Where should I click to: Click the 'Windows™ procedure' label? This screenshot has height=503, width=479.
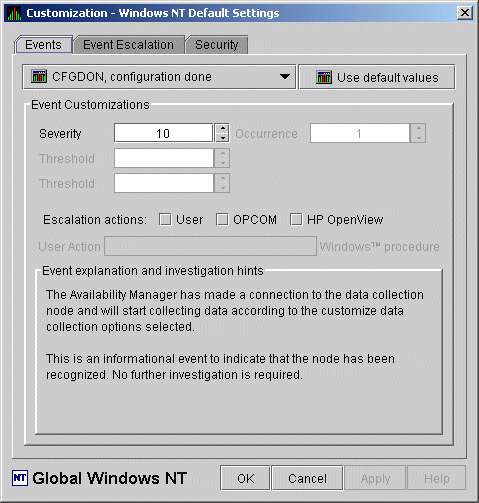point(379,247)
